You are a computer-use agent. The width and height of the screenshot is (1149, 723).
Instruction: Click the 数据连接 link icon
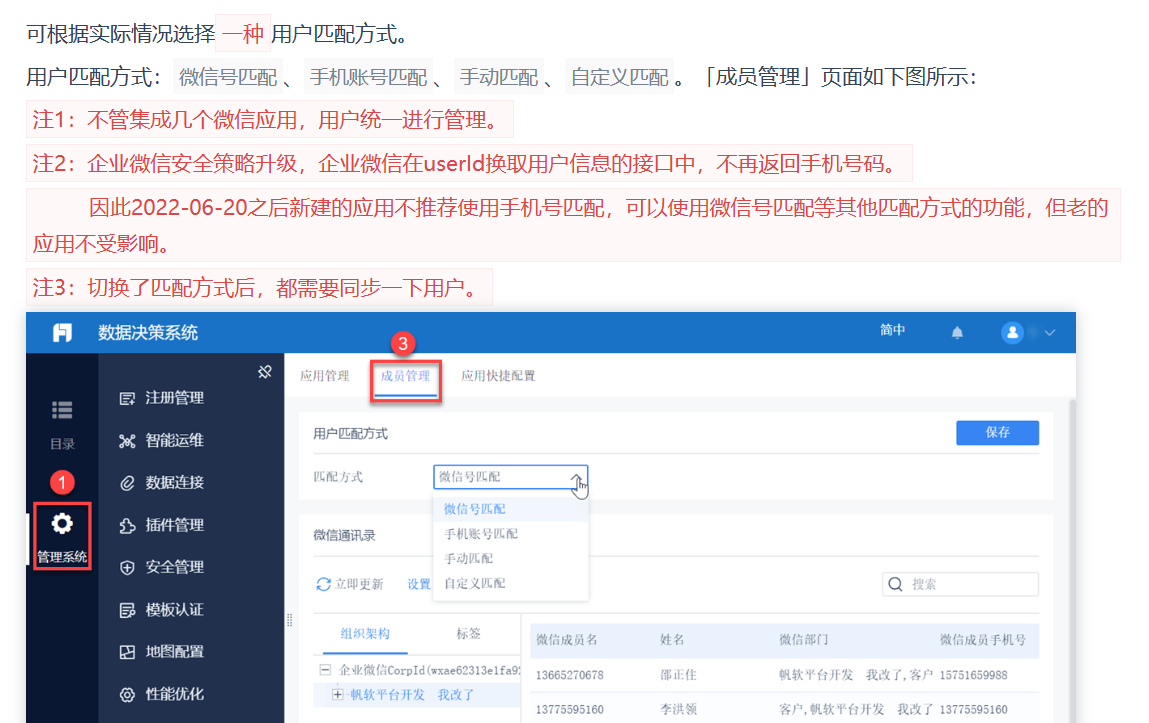click(127, 483)
